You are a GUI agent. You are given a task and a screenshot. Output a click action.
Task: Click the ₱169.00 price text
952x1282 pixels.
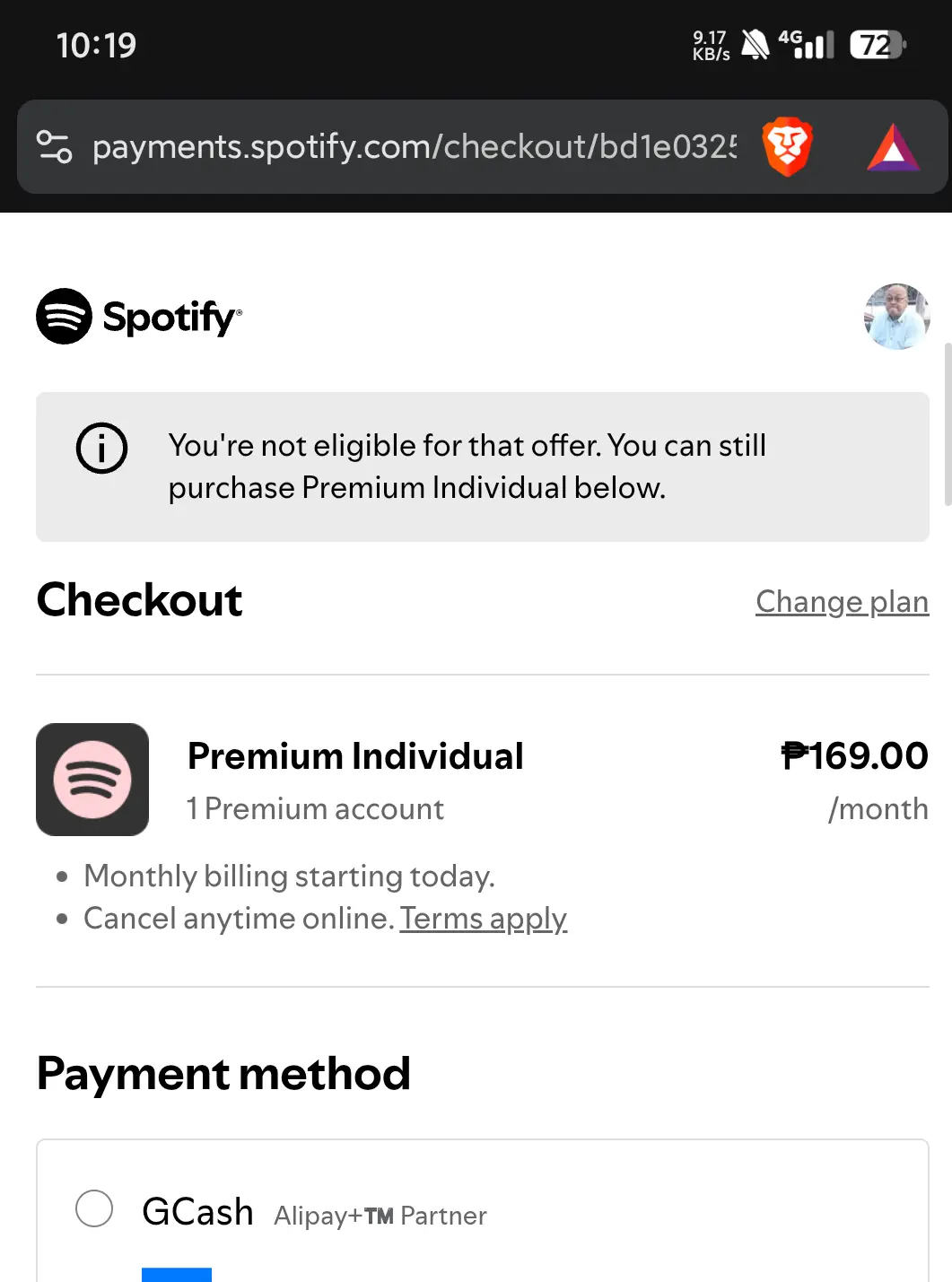click(x=854, y=755)
